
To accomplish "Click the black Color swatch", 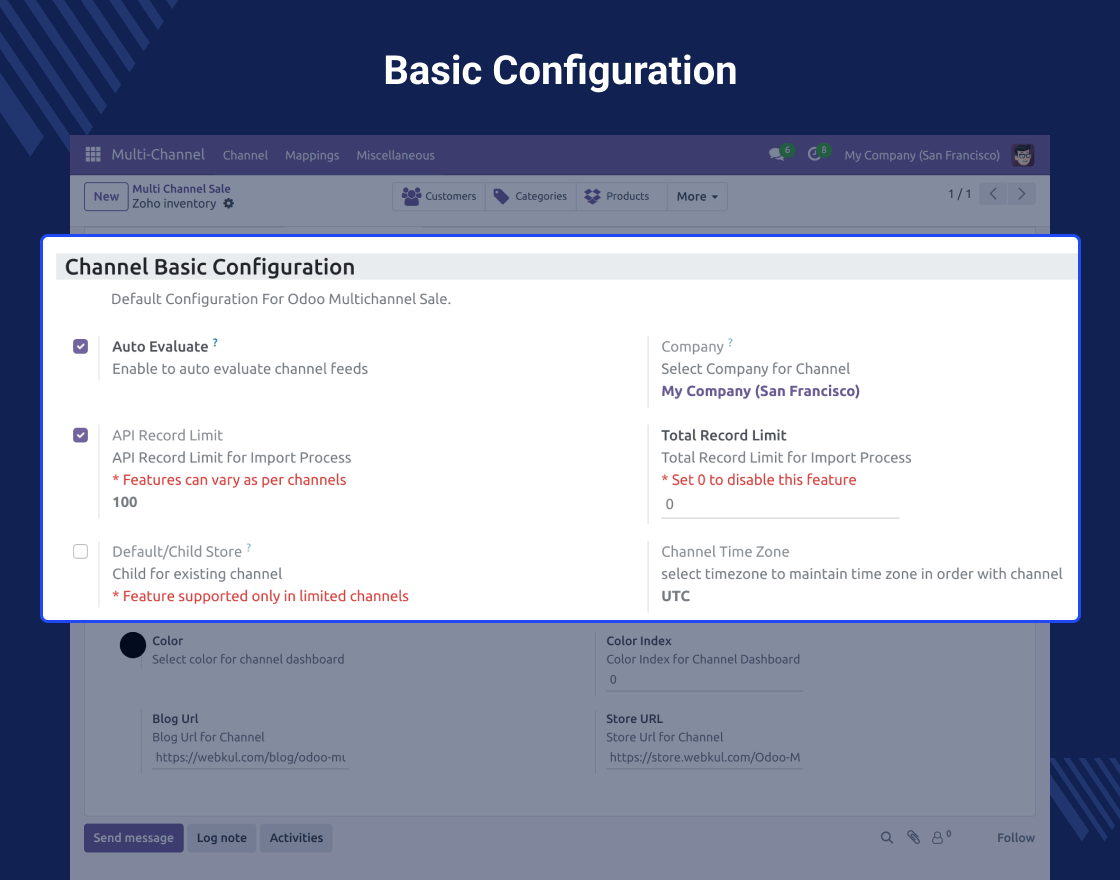I will [133, 645].
